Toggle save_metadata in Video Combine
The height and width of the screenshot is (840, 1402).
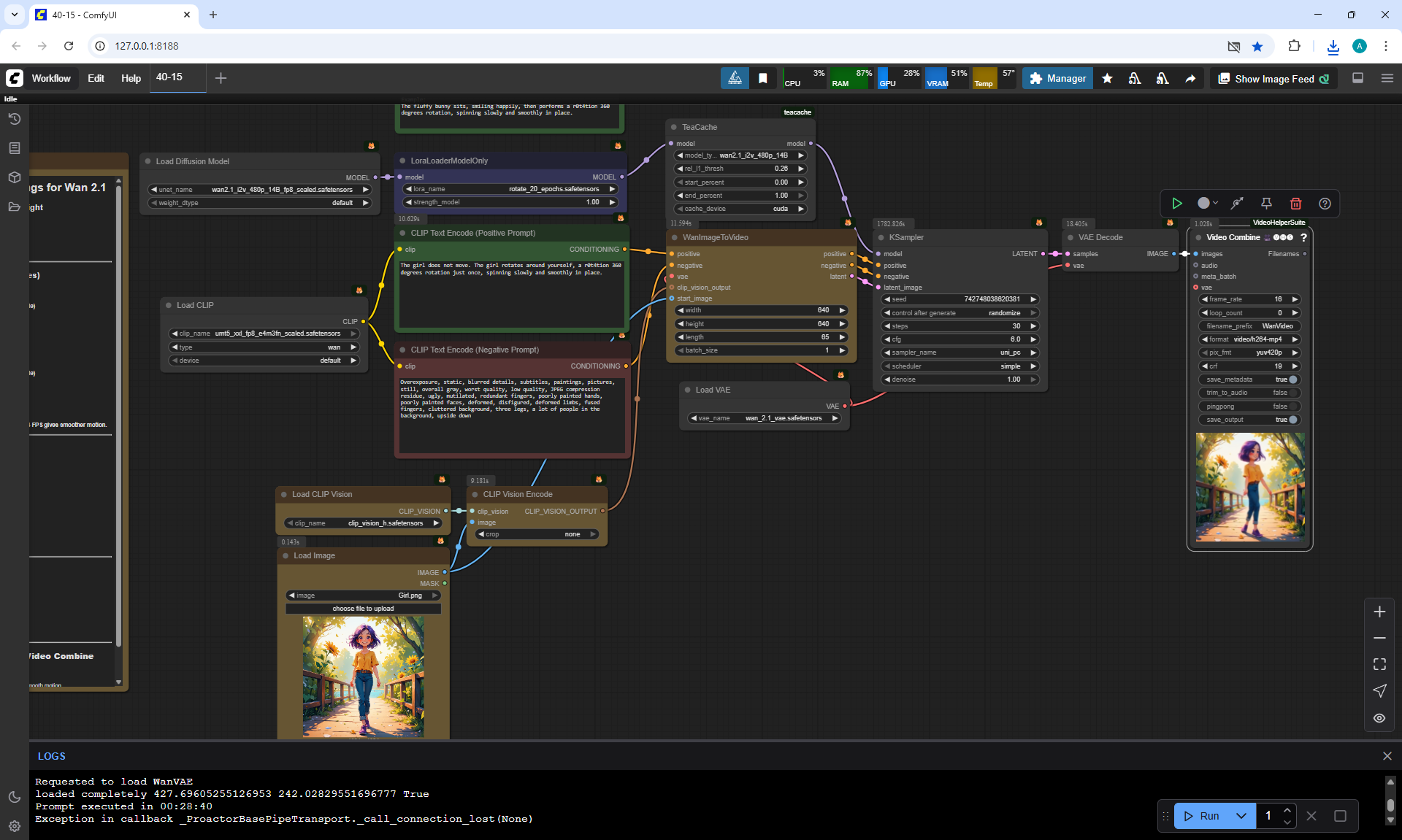click(x=1292, y=379)
